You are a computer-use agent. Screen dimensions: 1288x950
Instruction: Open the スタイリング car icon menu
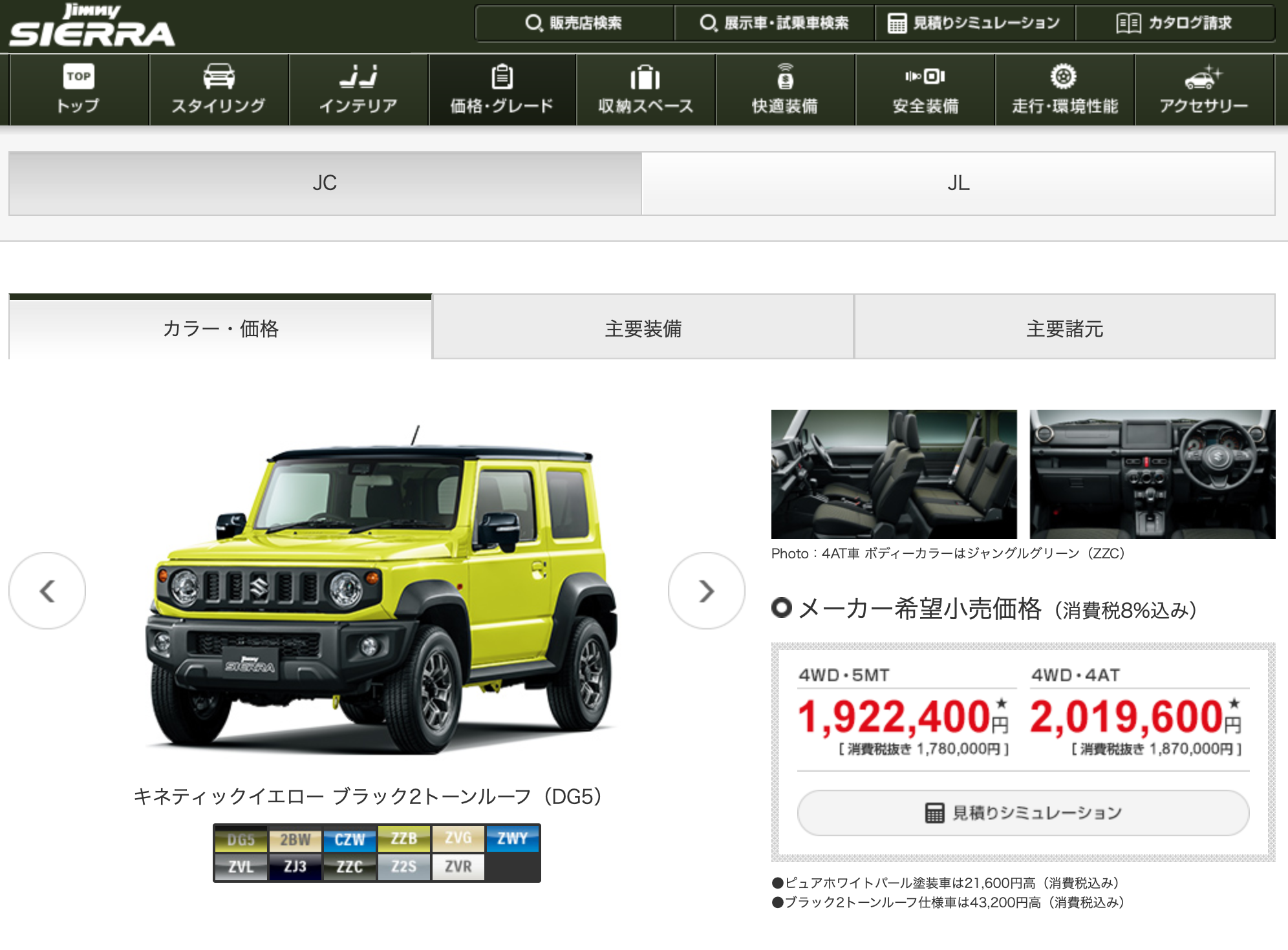point(219,90)
